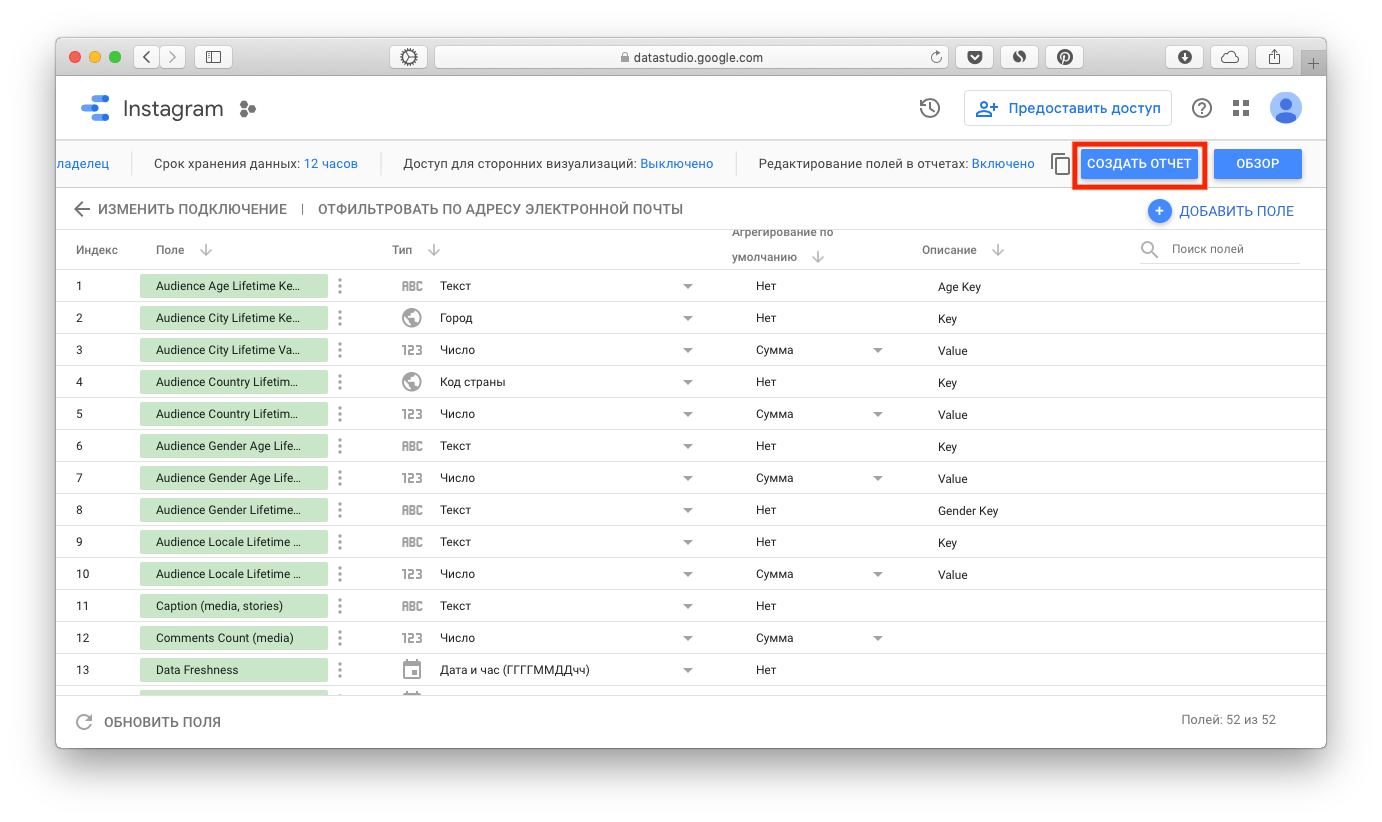This screenshot has height=822, width=1382.
Task: Open aggregation dropdown for Comments Count (media)
Action: [877, 638]
